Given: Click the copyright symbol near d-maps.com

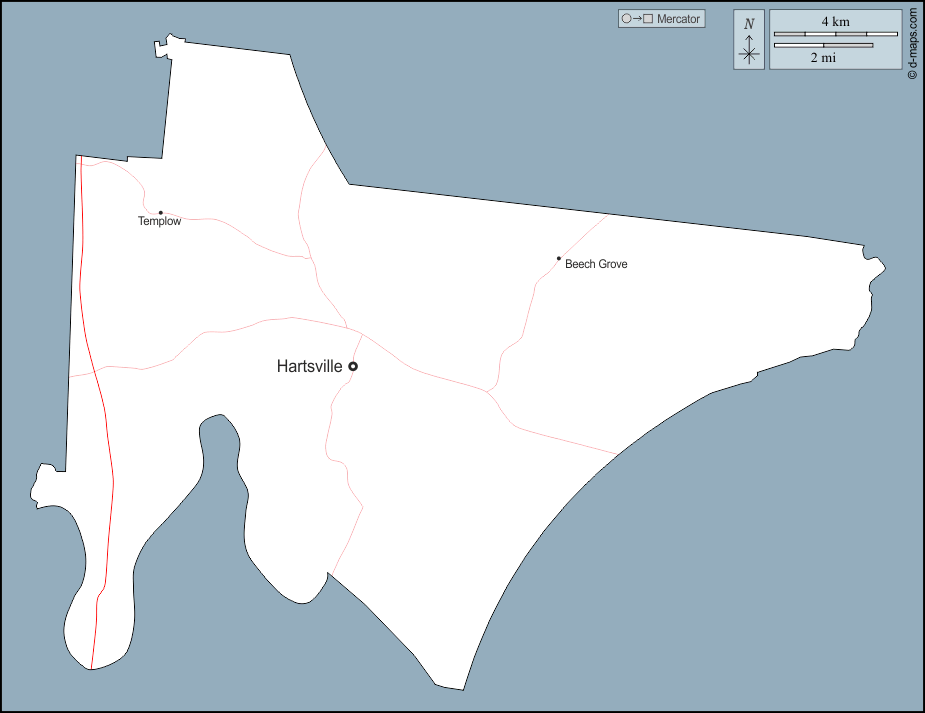Looking at the screenshot, I should (x=912, y=74).
